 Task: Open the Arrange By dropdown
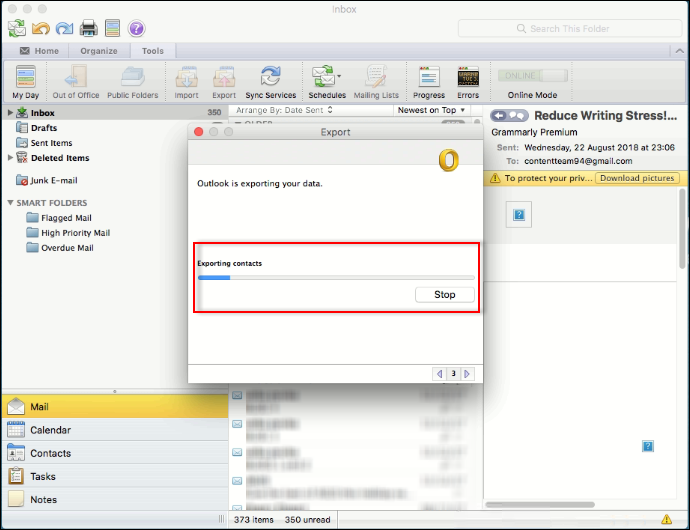click(x=284, y=110)
